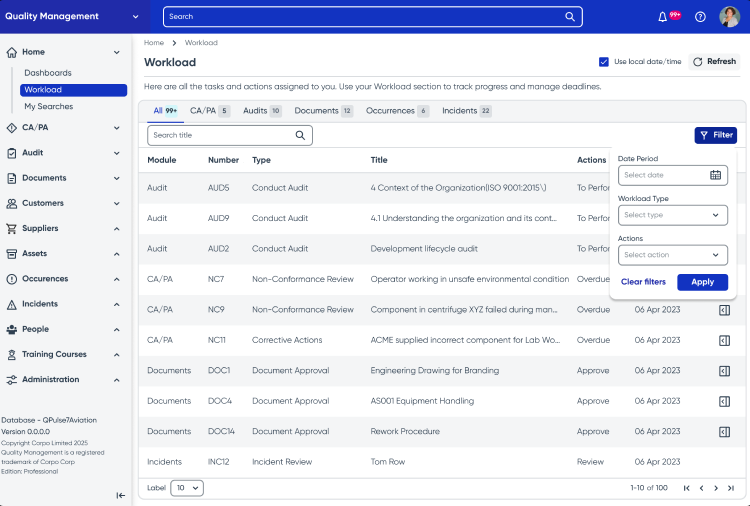Click the Home house icon in sidebar
The height and width of the screenshot is (506, 750).
pos(11,52)
